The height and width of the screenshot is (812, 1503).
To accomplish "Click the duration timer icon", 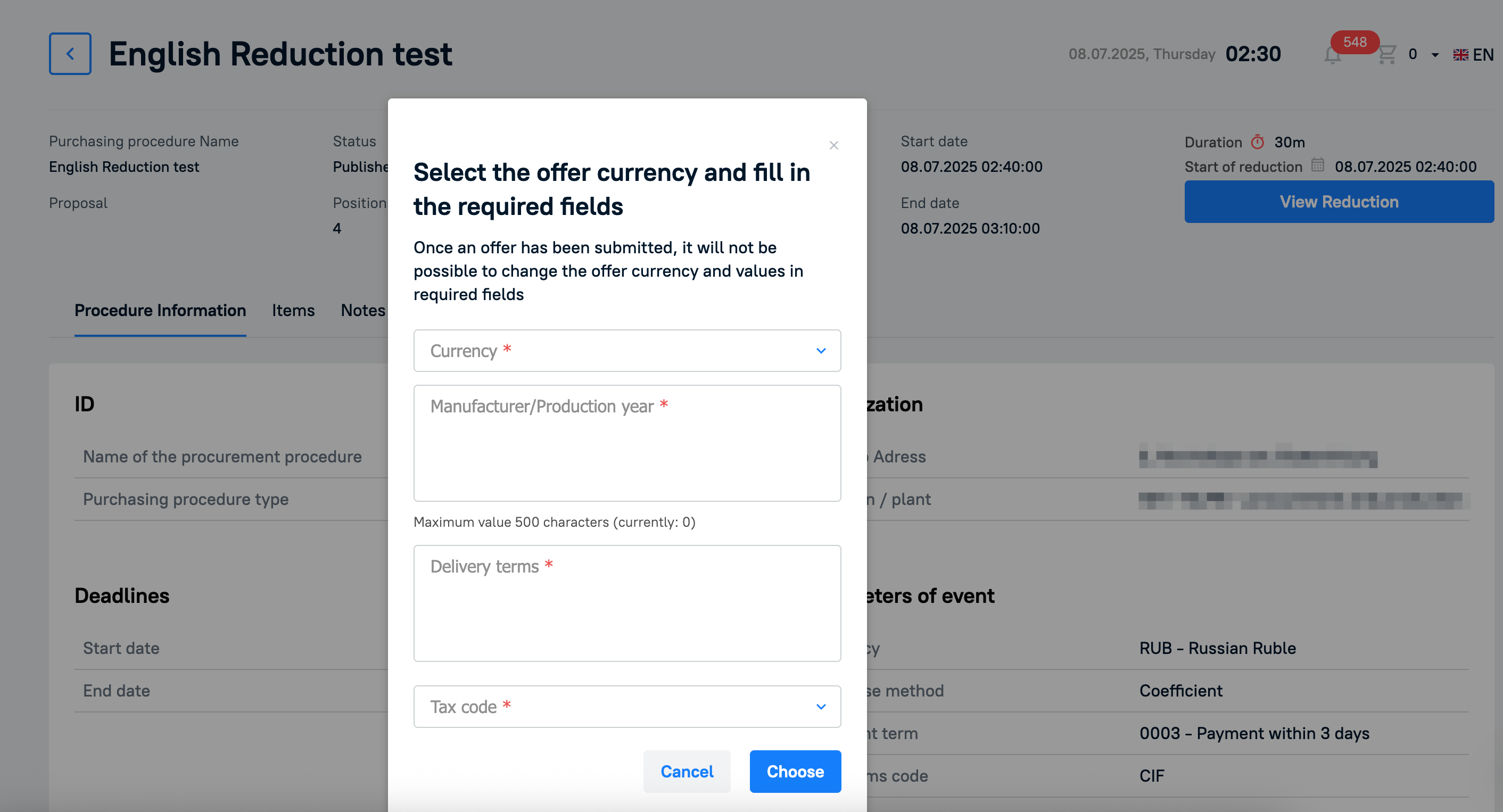I will click(1258, 142).
